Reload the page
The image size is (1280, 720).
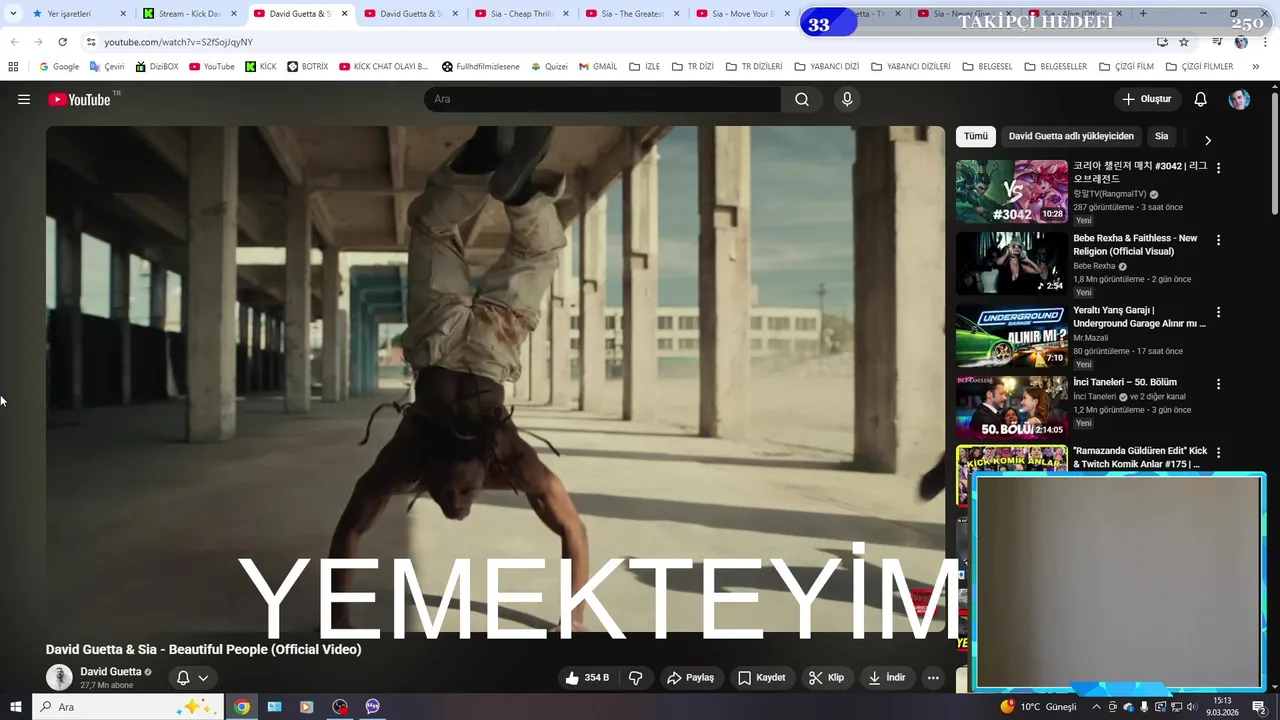point(62,42)
